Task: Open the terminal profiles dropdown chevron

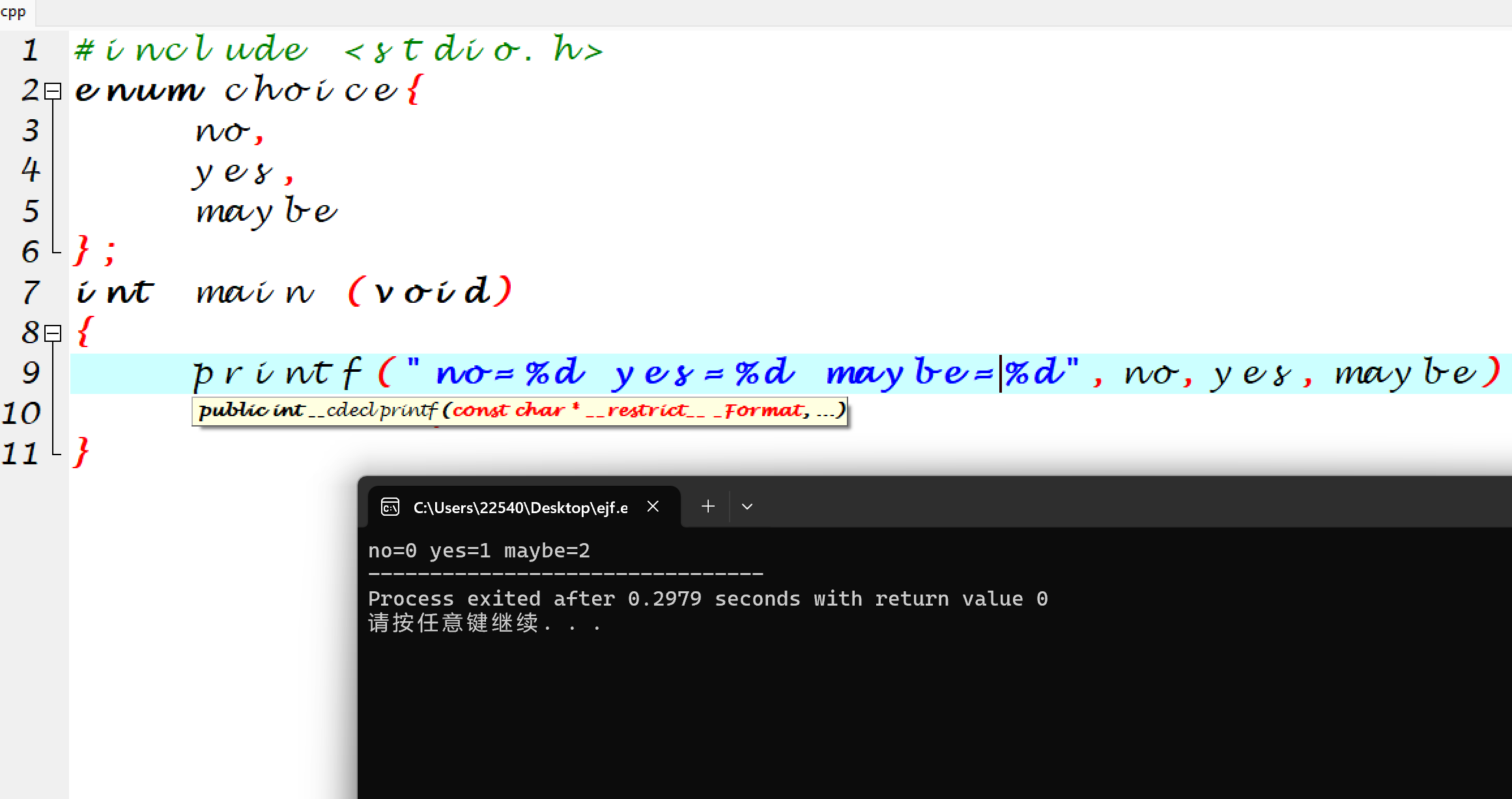Action: click(747, 507)
